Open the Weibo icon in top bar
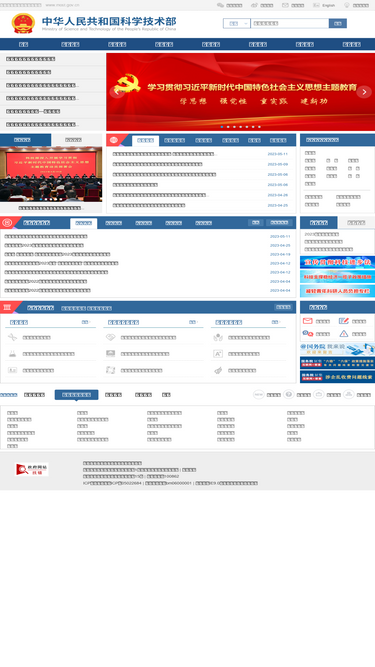The image size is (375, 667). pyautogui.click(x=254, y=5)
